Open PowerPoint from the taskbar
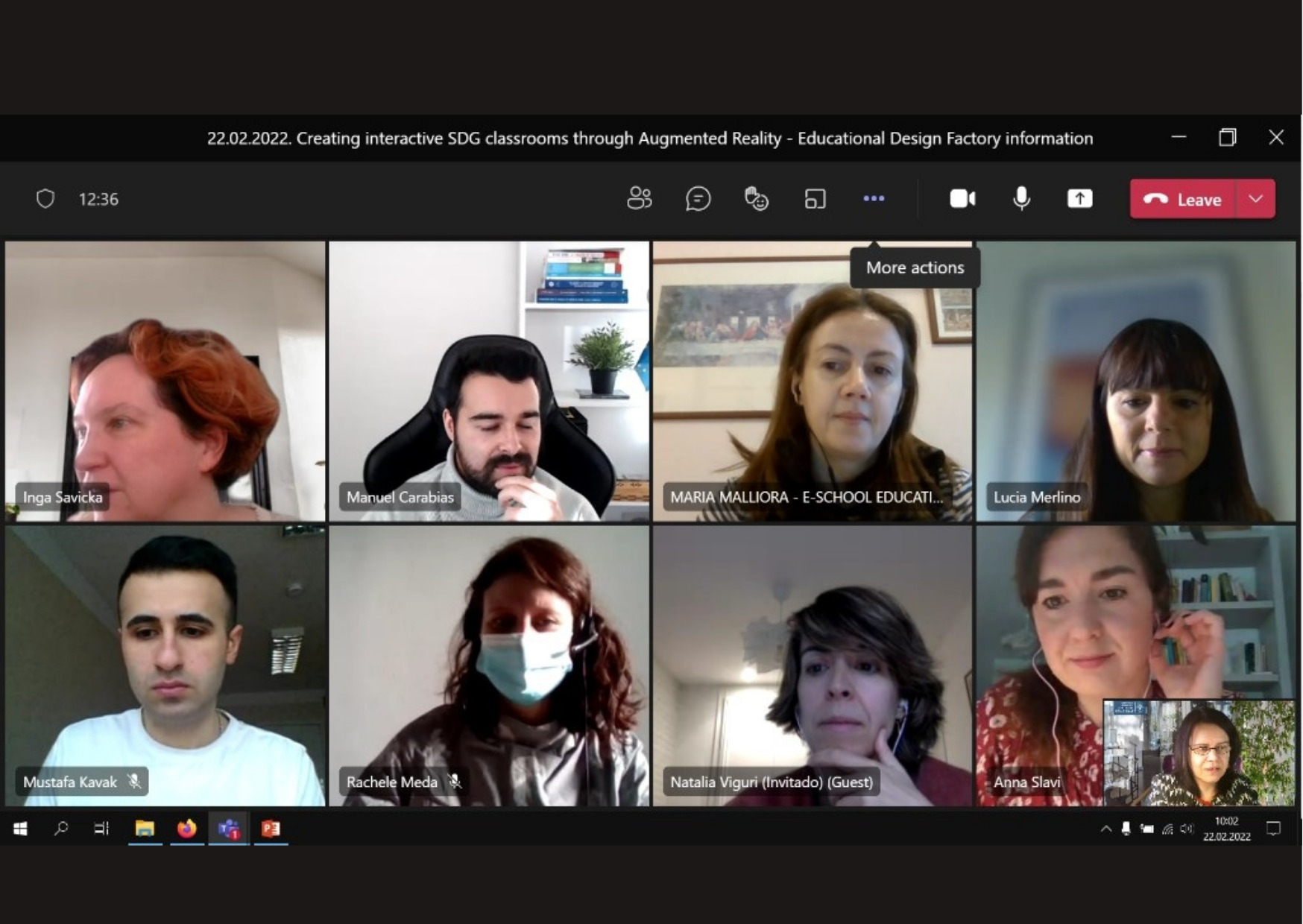This screenshot has height=924, width=1303. (271, 828)
